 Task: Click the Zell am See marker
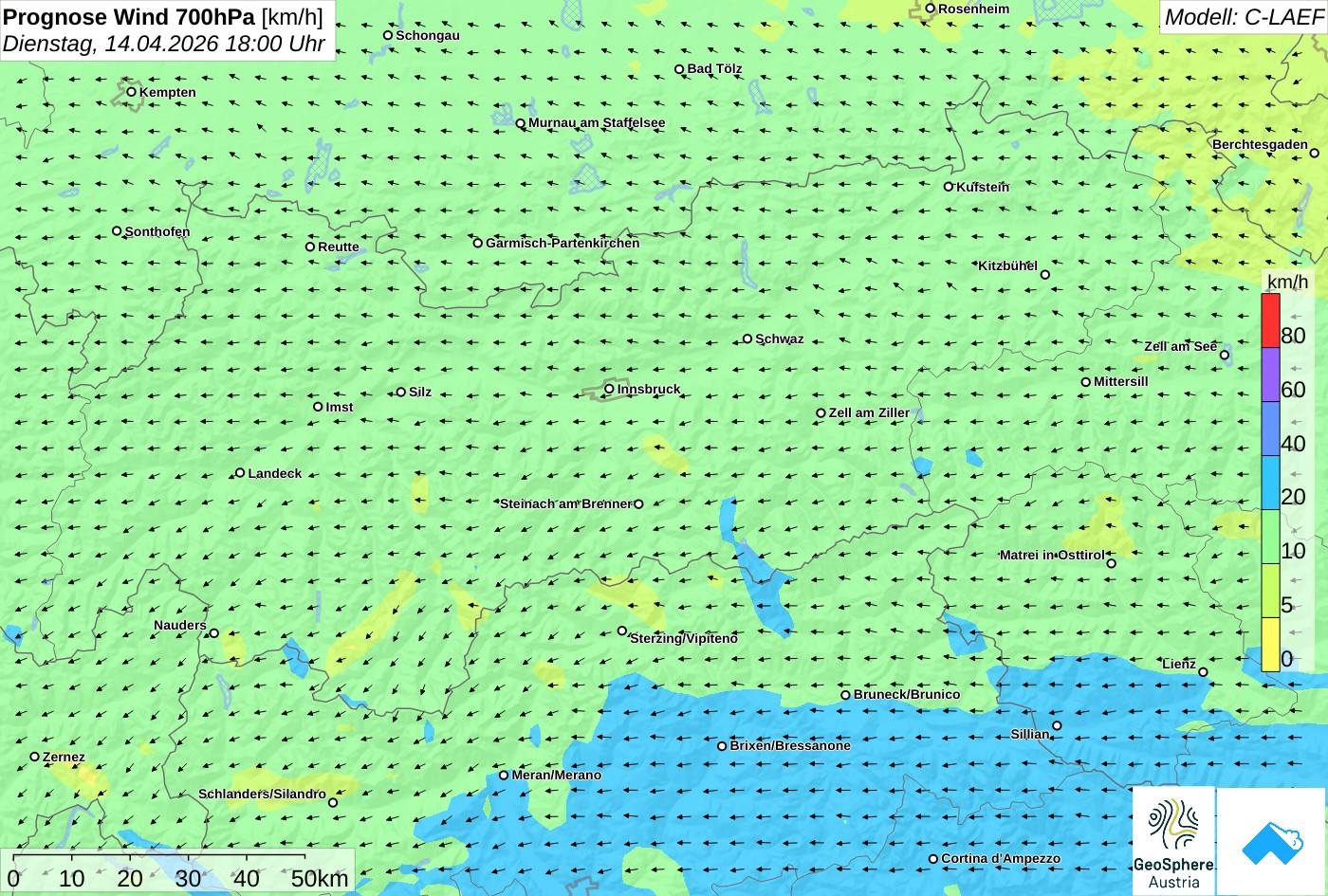point(1225,356)
